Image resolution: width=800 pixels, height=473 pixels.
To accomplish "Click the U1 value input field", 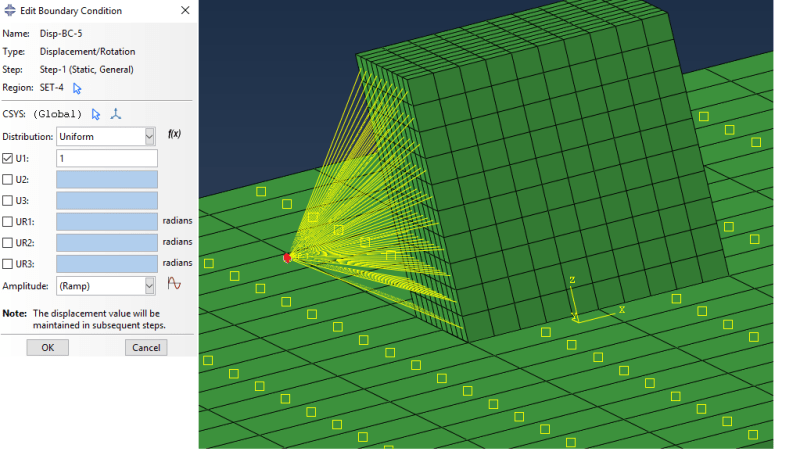I will click(107, 158).
